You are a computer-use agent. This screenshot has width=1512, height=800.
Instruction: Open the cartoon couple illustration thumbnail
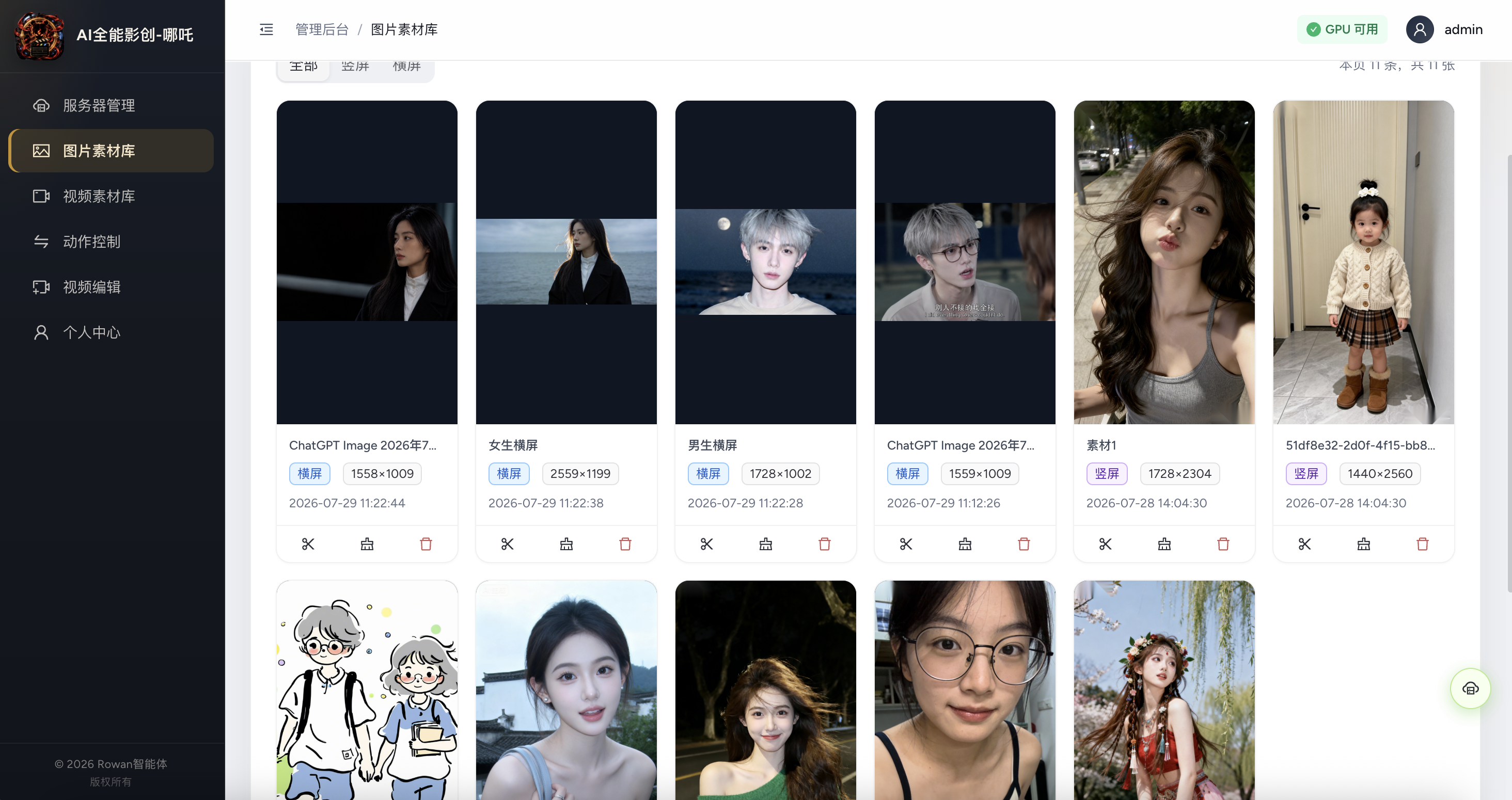367,691
